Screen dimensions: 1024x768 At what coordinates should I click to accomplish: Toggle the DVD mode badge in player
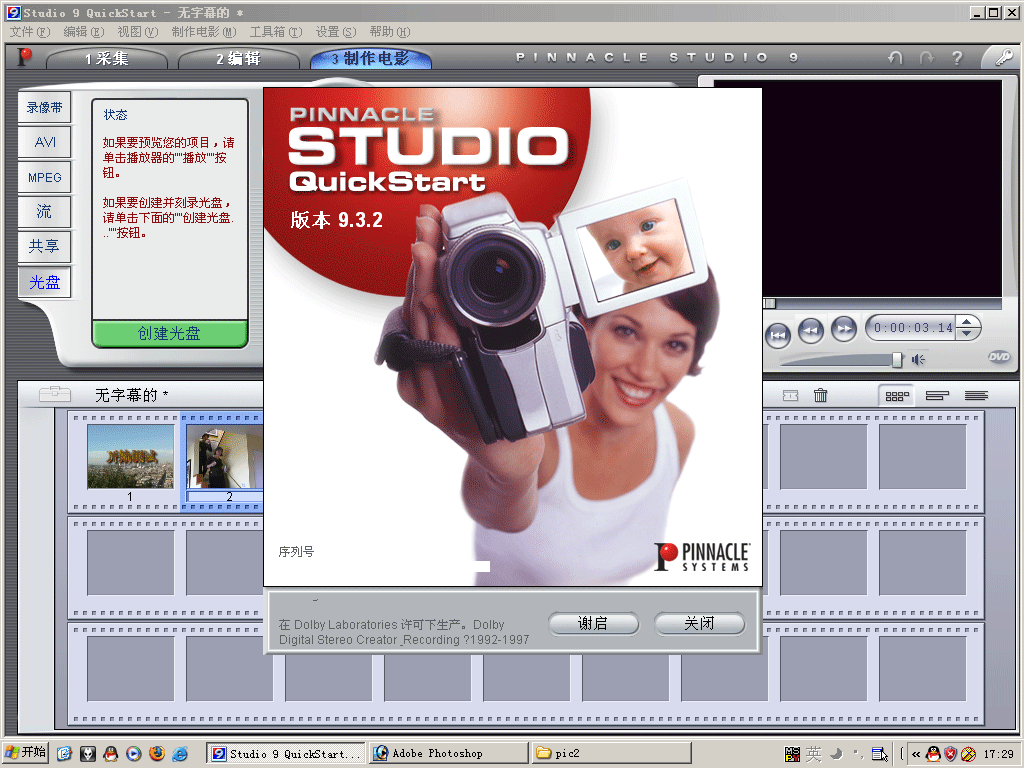999,357
